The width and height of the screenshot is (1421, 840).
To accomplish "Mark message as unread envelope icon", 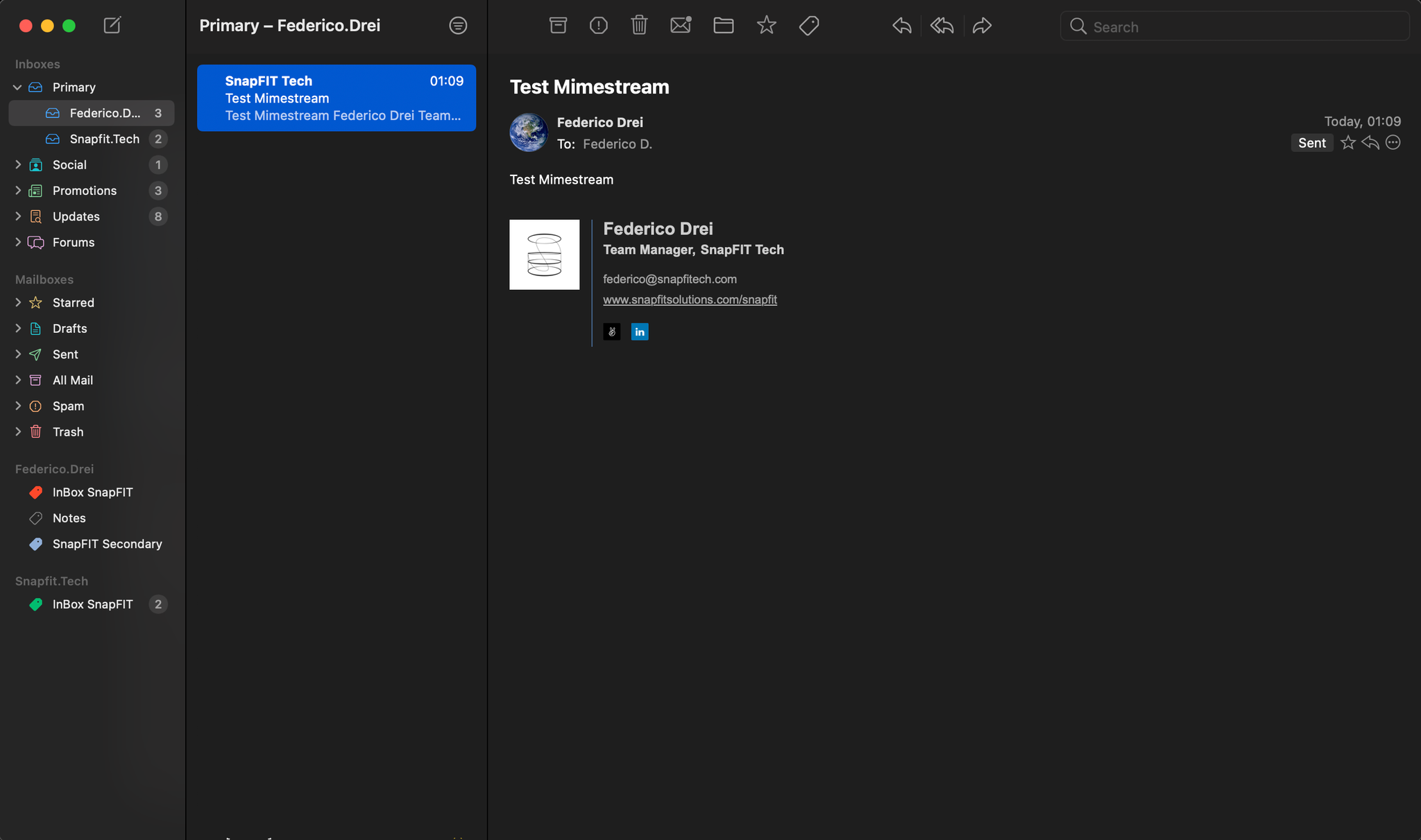I will (681, 26).
